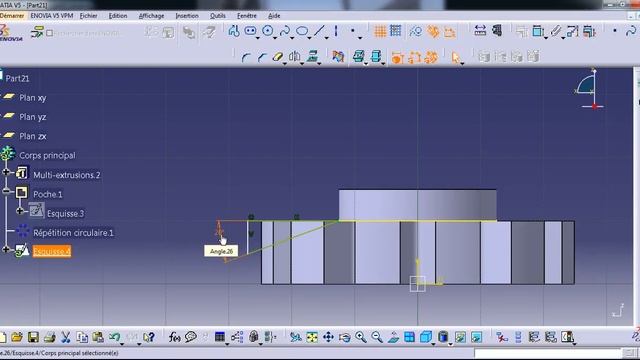The image size is (640, 360).
Task: Open the Affichage menu
Action: (151, 16)
